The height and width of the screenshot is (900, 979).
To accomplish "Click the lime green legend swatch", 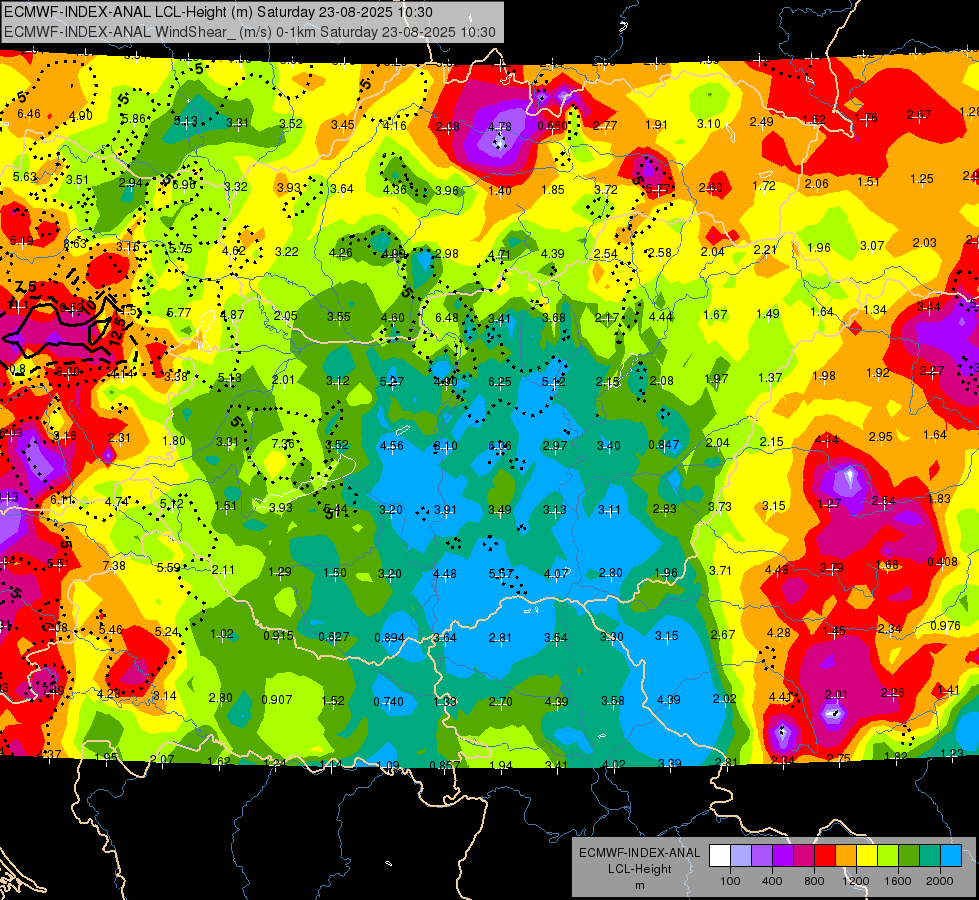I will (x=888, y=856).
